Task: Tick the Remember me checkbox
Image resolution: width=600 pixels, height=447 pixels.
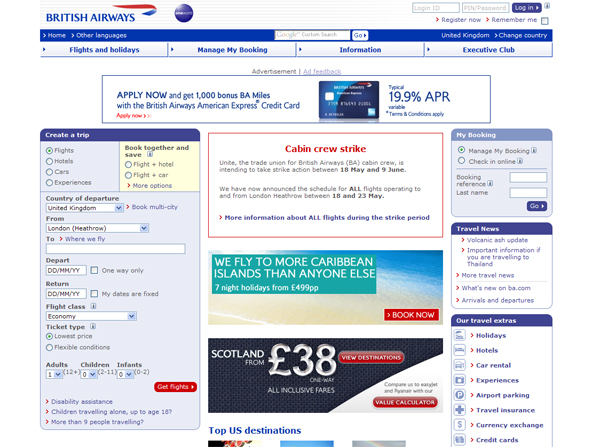Action: pyautogui.click(x=545, y=21)
